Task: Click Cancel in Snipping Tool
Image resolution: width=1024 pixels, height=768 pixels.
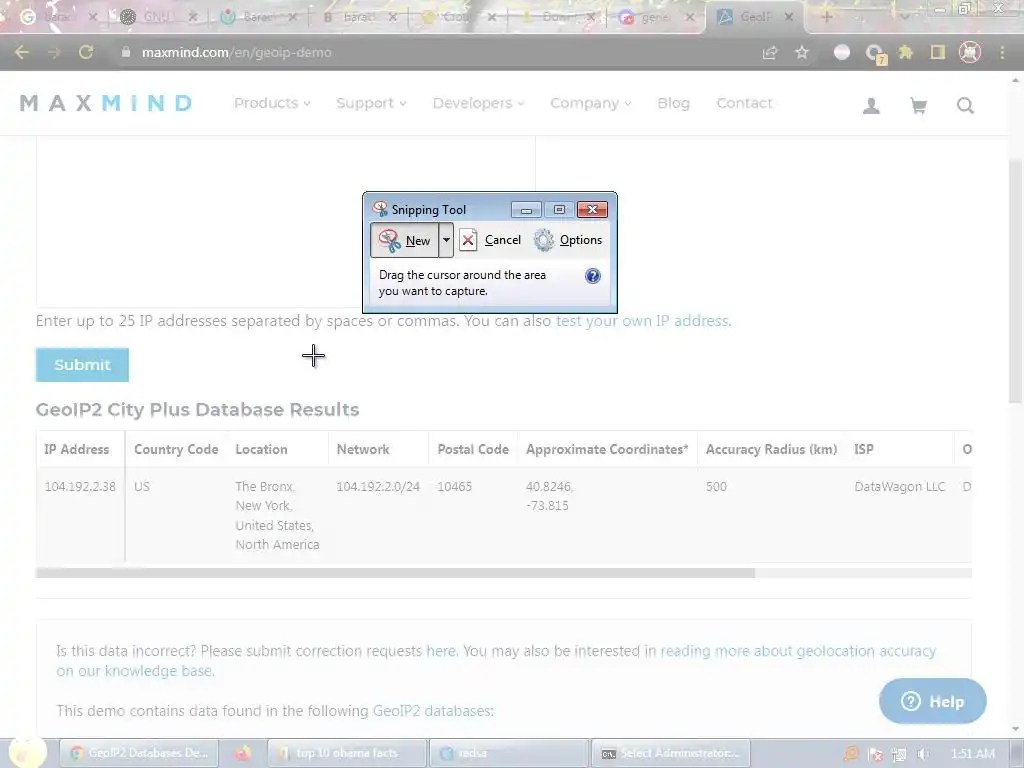Action: 490,240
